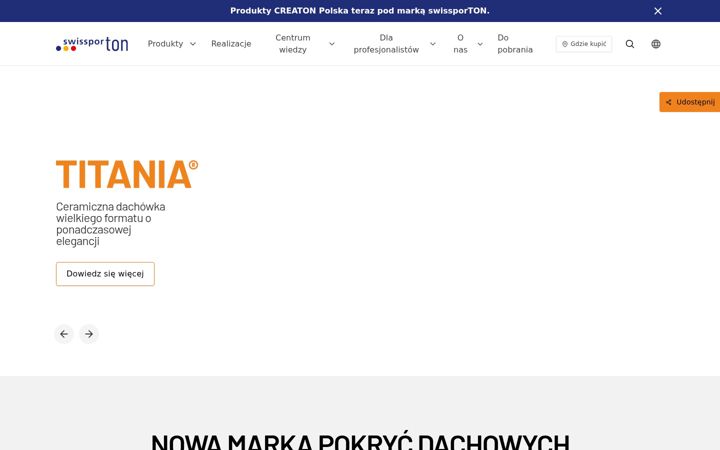Expand the Dla profesjonalistów chevron
This screenshot has width=720, height=450.
click(433, 44)
